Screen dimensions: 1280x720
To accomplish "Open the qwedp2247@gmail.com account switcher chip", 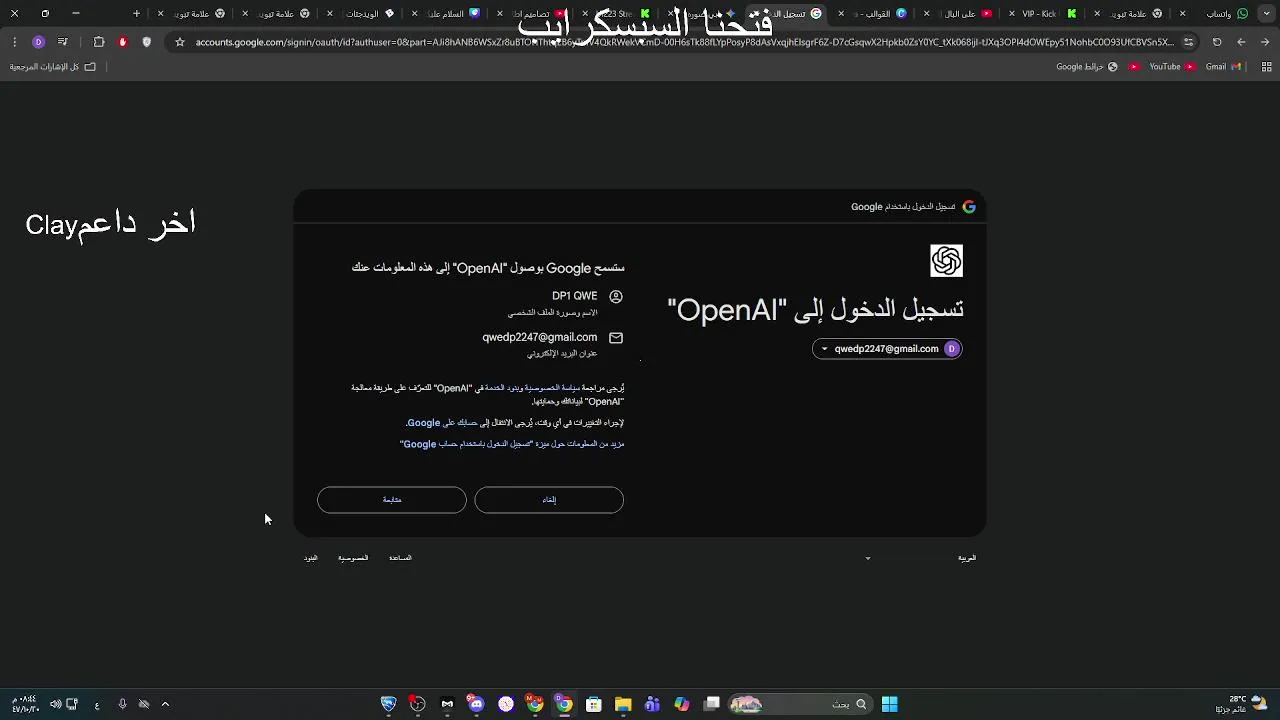I will point(887,349).
